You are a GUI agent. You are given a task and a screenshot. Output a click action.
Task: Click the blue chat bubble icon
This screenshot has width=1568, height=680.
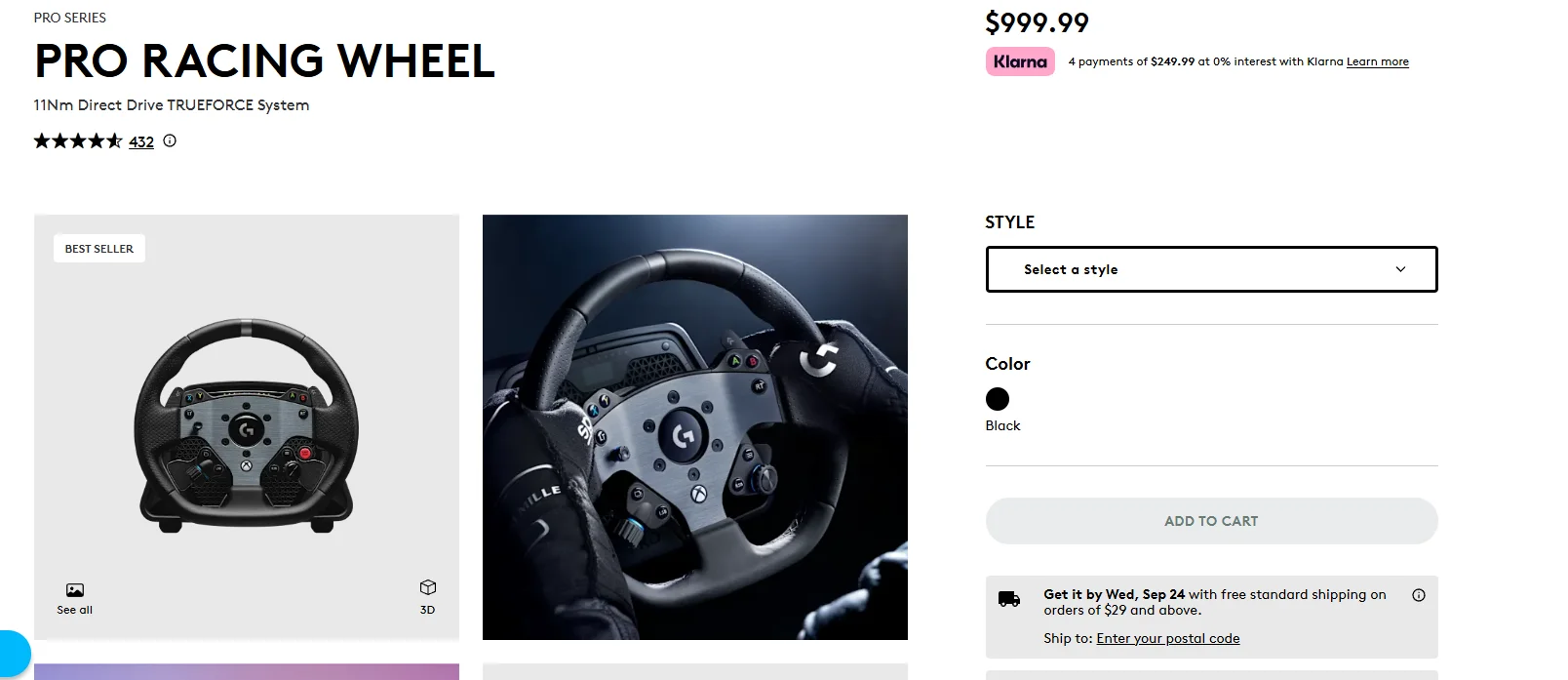point(14,654)
